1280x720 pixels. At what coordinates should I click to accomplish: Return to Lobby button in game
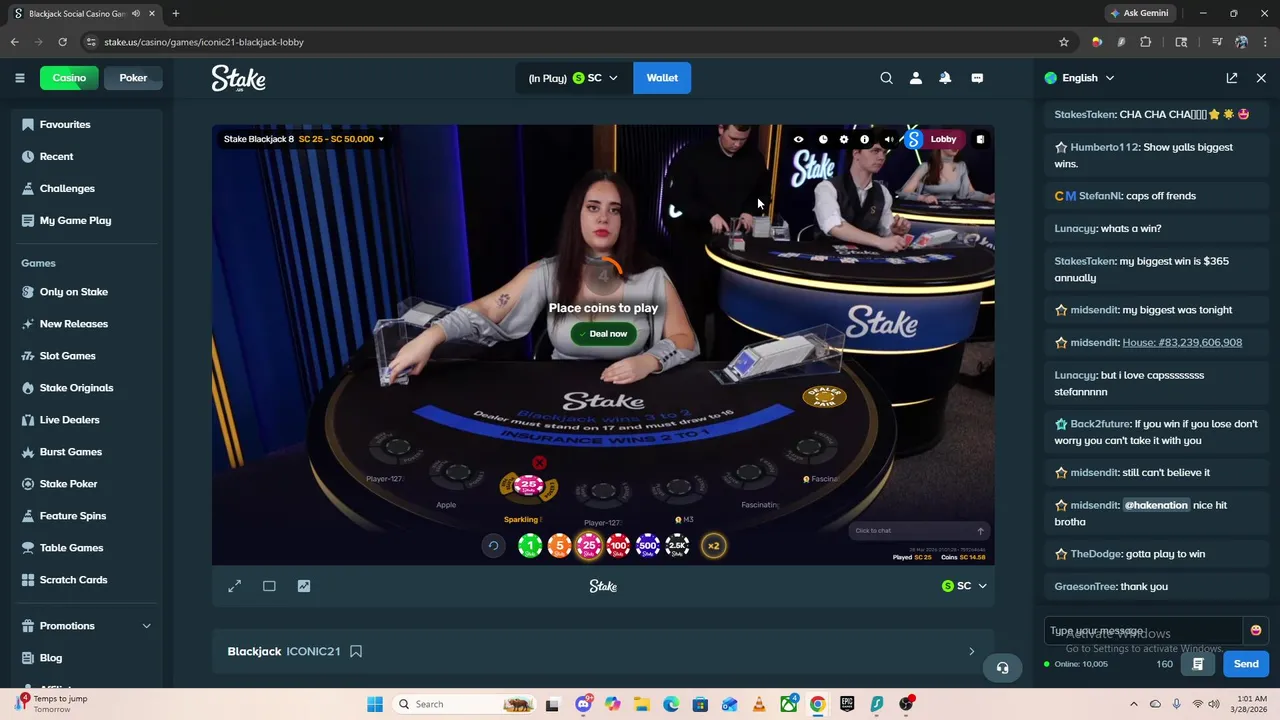click(x=943, y=139)
